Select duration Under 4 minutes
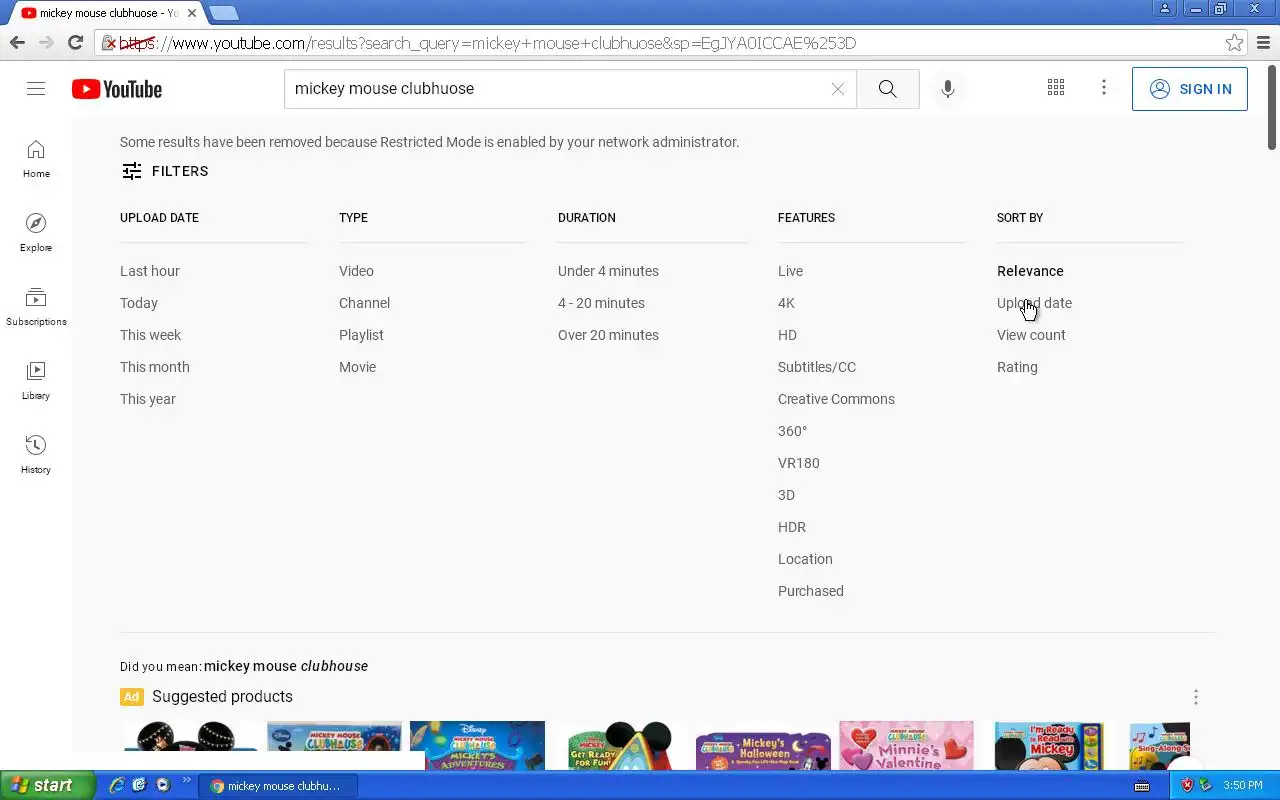This screenshot has width=1280, height=800. pyautogui.click(x=608, y=271)
